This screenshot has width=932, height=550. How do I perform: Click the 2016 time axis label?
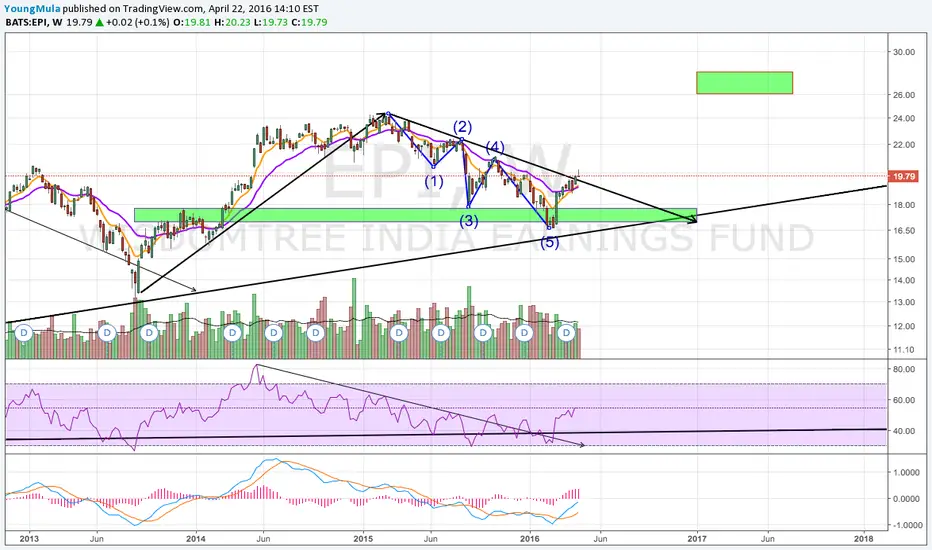point(530,539)
